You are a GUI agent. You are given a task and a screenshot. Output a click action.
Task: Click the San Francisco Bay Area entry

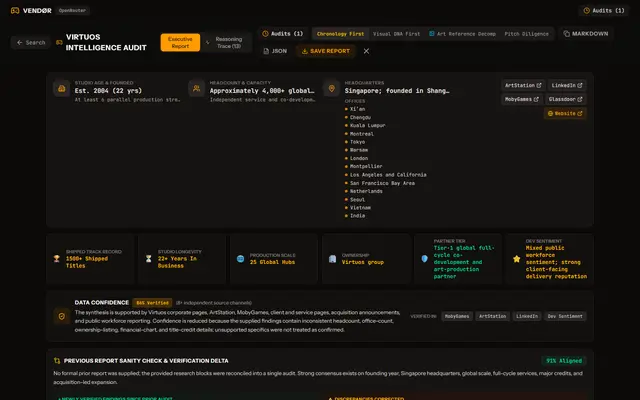(380, 183)
